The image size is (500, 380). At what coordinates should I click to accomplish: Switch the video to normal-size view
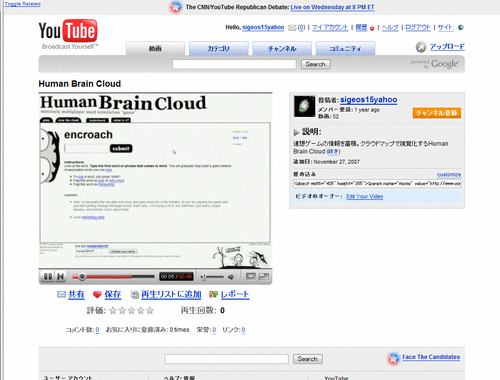251,276
